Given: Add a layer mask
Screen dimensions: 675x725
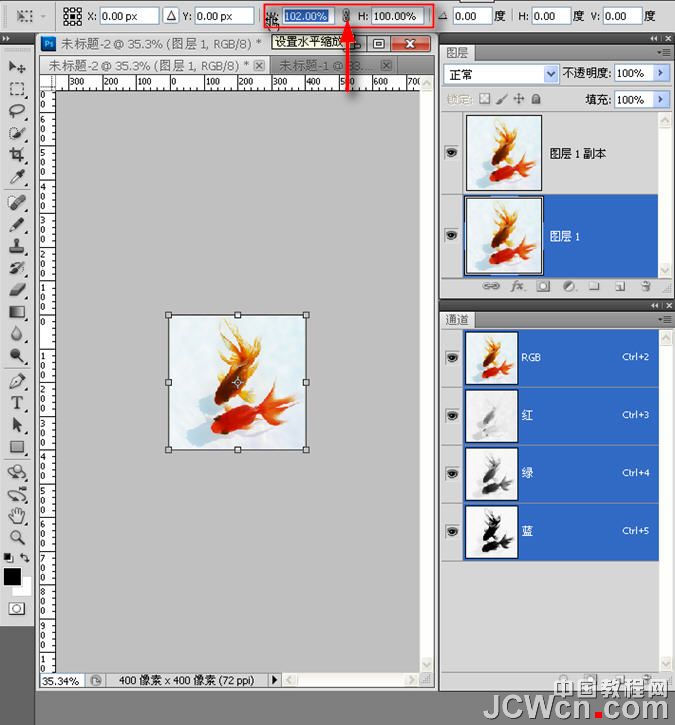Looking at the screenshot, I should 543,286.
